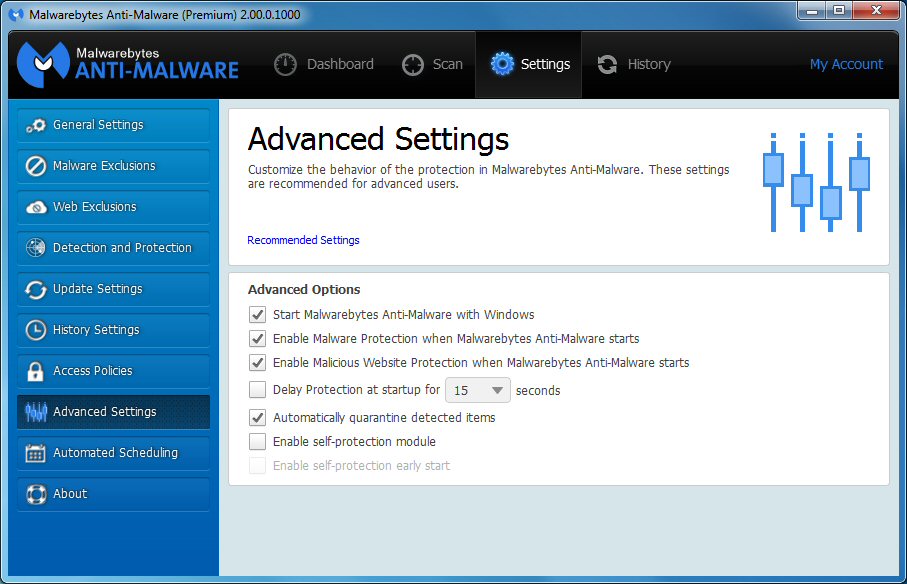Click the Advanced Settings page title
Viewport: 907px width, 584px height.
378,140
